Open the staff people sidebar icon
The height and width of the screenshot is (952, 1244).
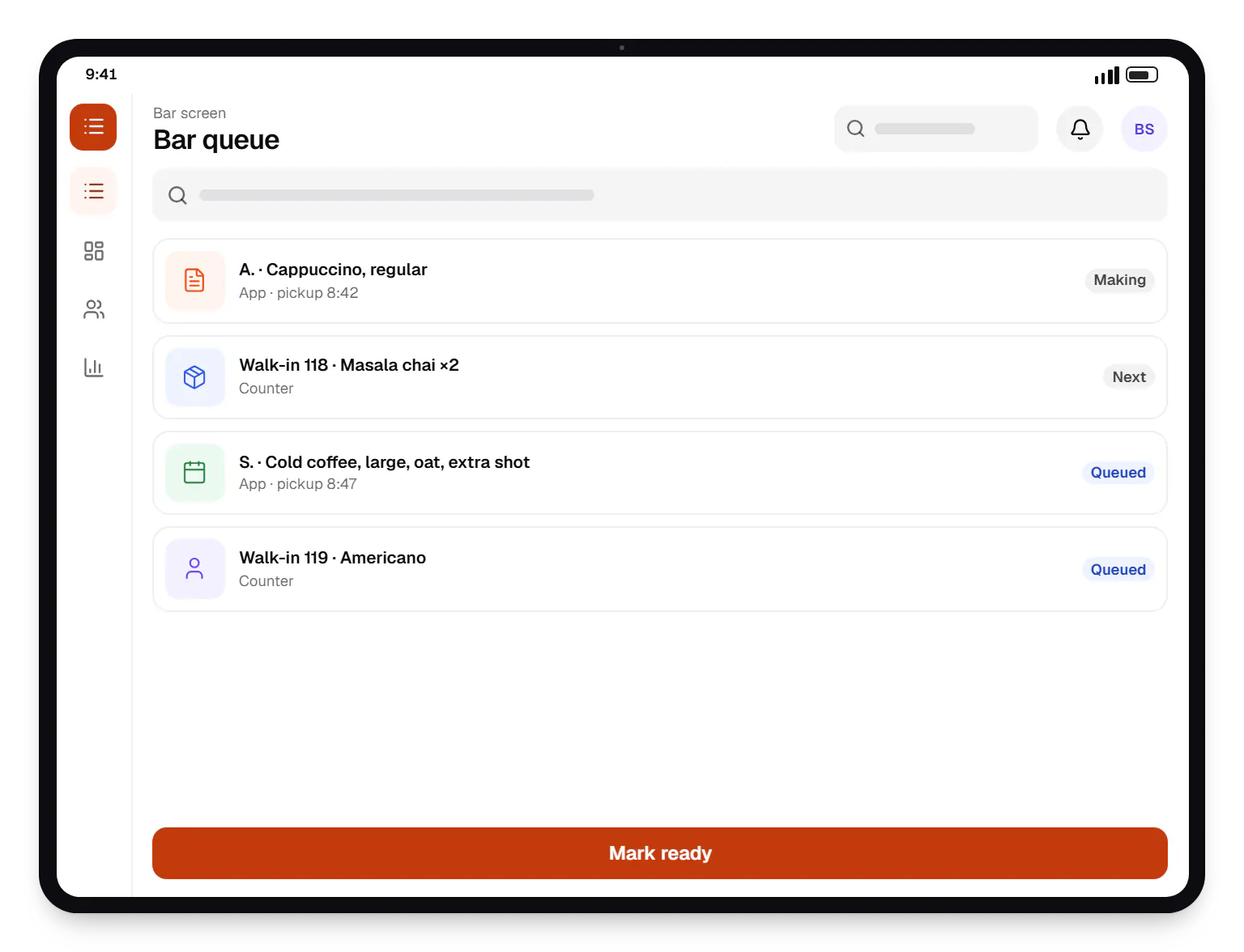coord(93,309)
